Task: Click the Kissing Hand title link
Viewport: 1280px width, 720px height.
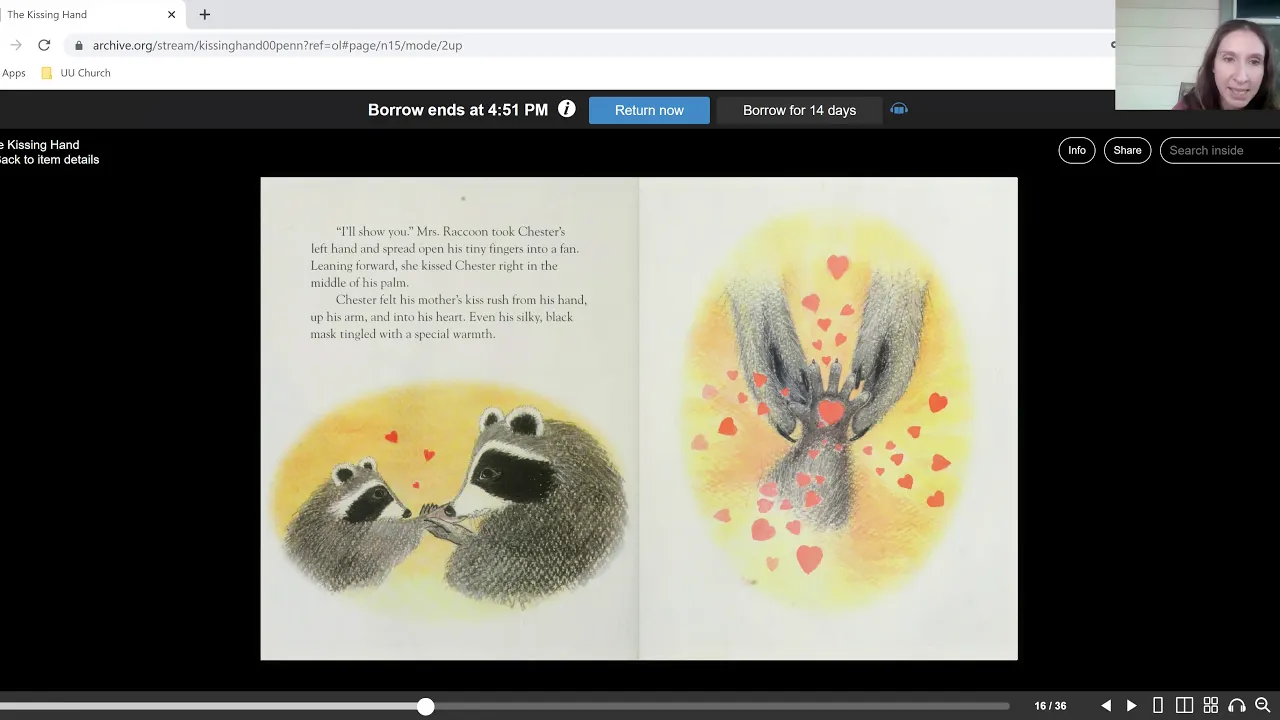Action: point(40,145)
